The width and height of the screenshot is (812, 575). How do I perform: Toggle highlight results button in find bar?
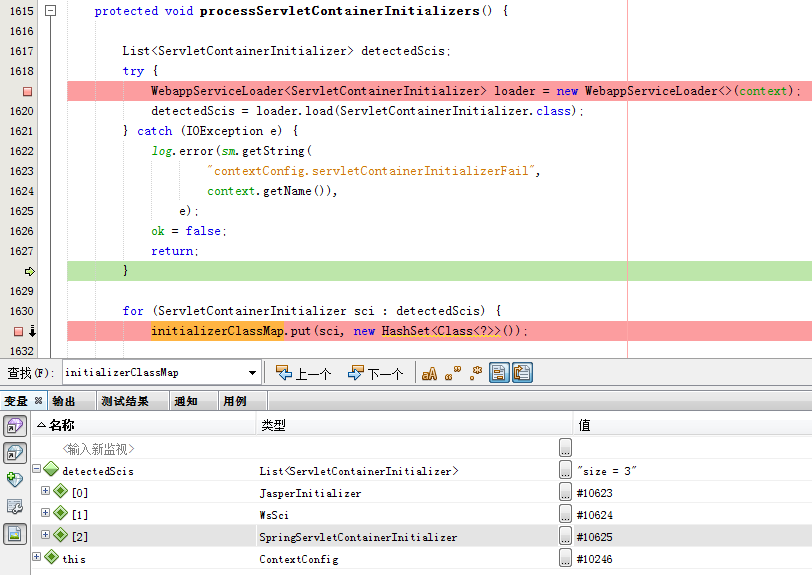(499, 373)
